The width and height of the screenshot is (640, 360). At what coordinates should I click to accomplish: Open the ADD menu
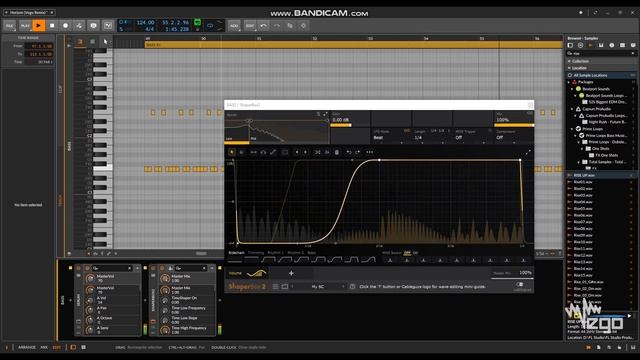point(234,26)
